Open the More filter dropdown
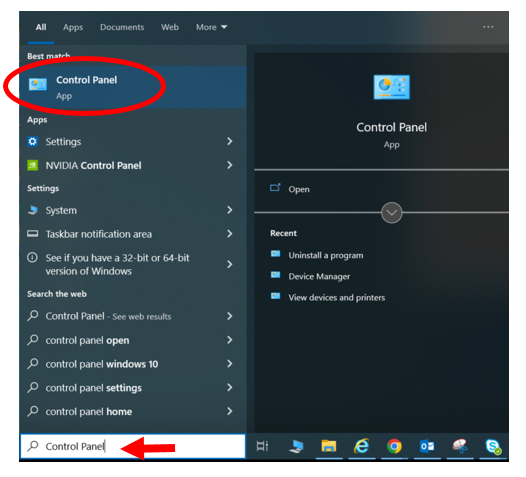Viewport: 526px width, 477px height. coord(211,27)
